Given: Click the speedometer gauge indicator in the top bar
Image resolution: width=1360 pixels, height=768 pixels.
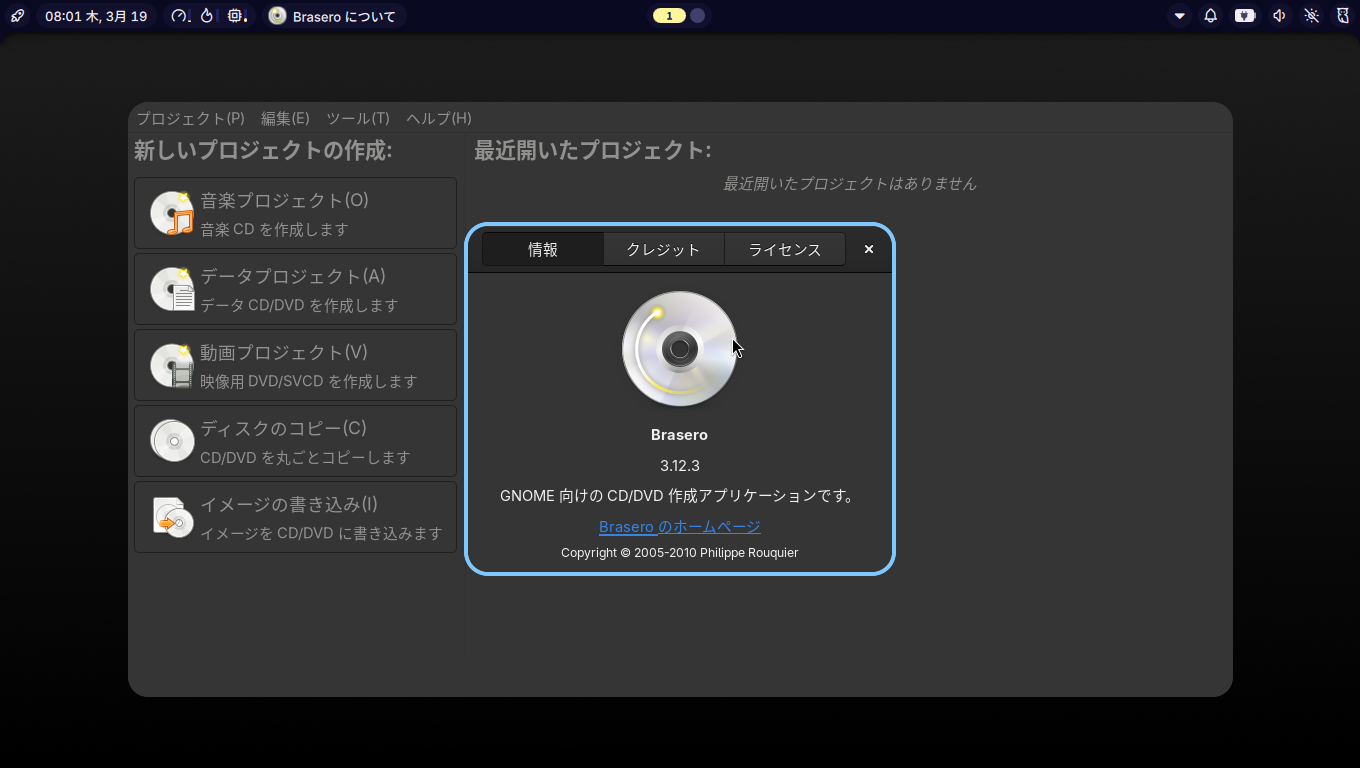Looking at the screenshot, I should [x=180, y=16].
